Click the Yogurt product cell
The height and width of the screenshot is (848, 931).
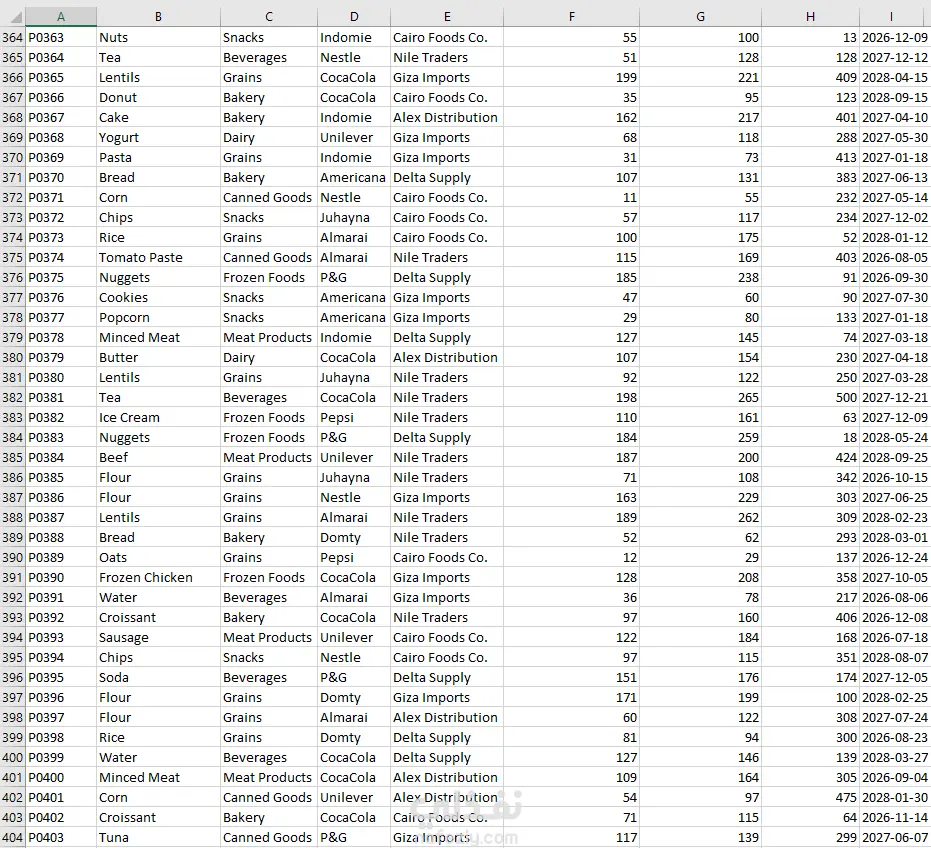coord(158,138)
